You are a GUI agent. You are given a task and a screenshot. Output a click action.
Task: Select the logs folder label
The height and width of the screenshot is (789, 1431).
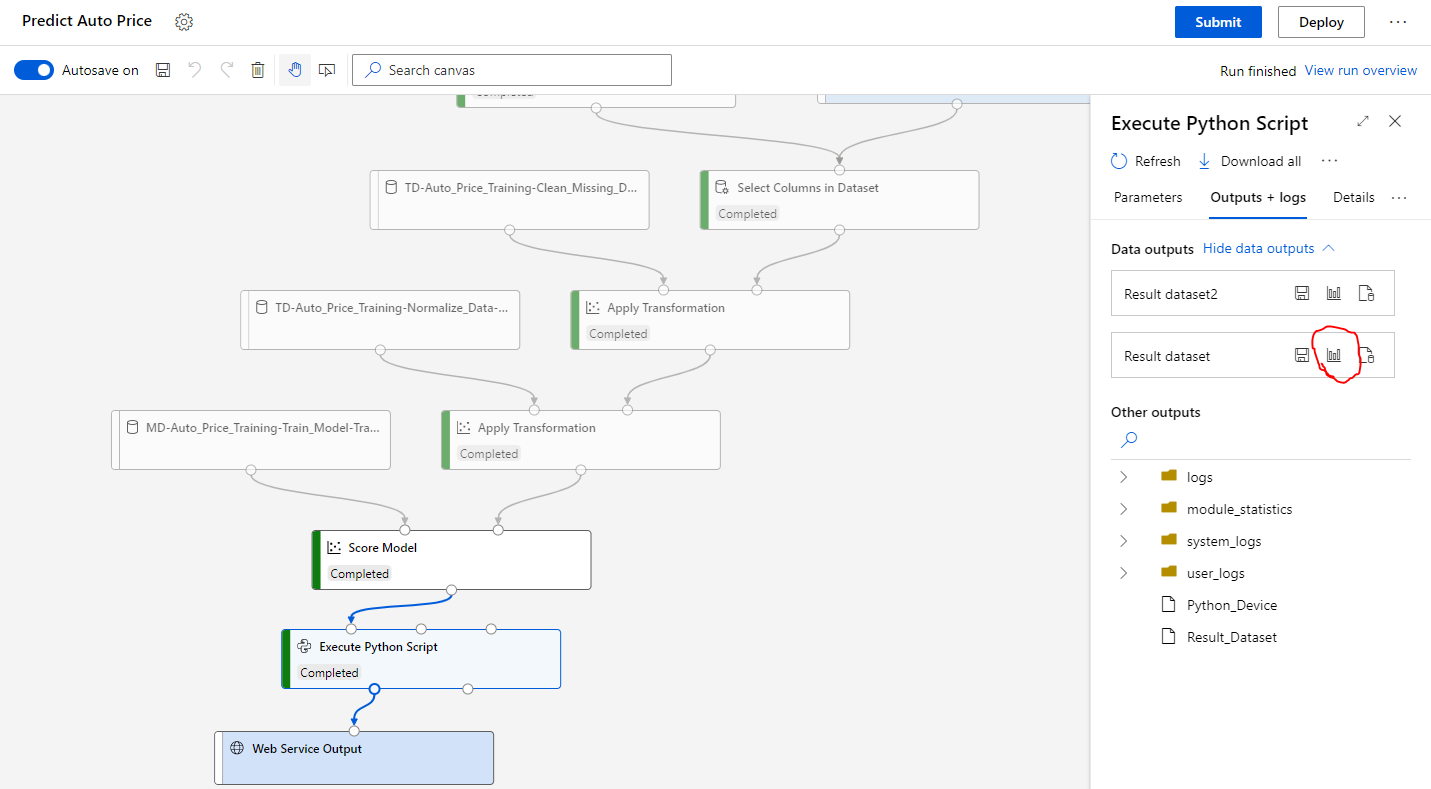coord(1200,478)
